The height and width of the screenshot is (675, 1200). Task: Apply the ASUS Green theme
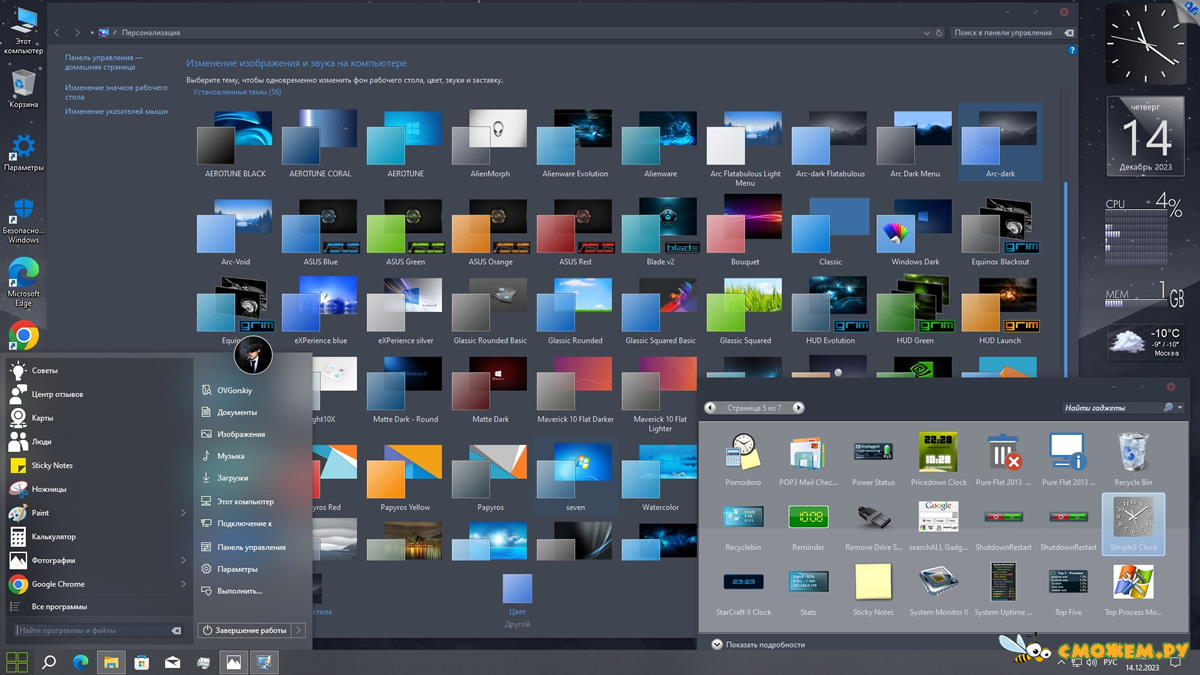click(406, 232)
